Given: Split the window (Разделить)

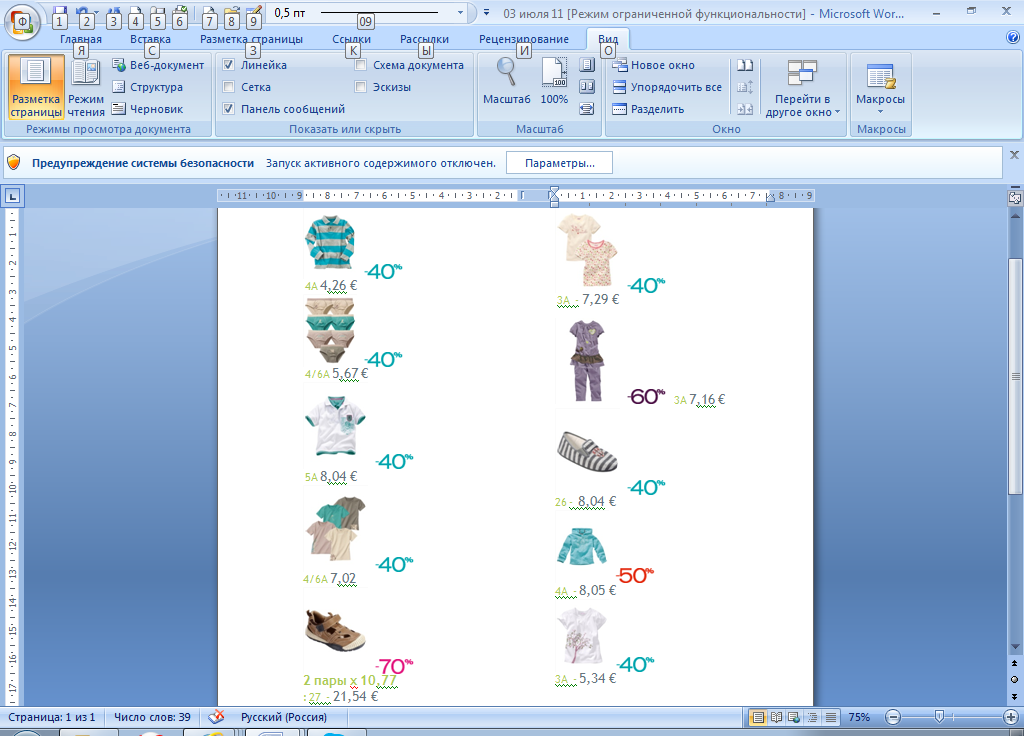Looking at the screenshot, I should (x=648, y=109).
